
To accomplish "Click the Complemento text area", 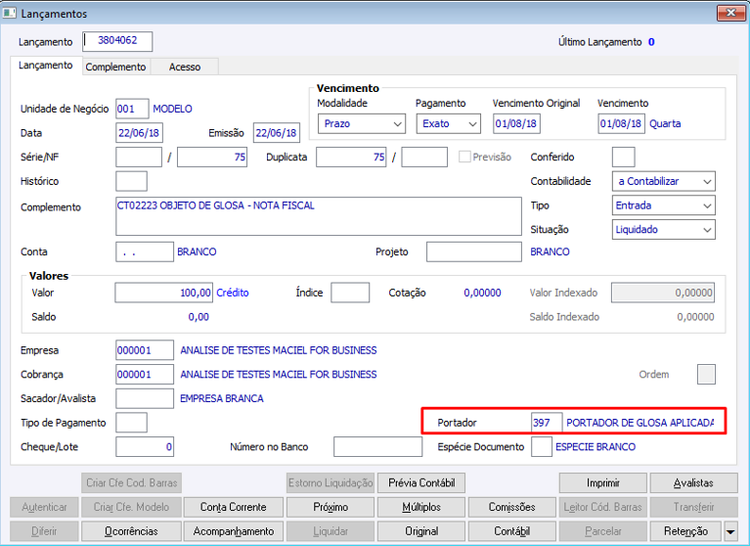I will 319,216.
